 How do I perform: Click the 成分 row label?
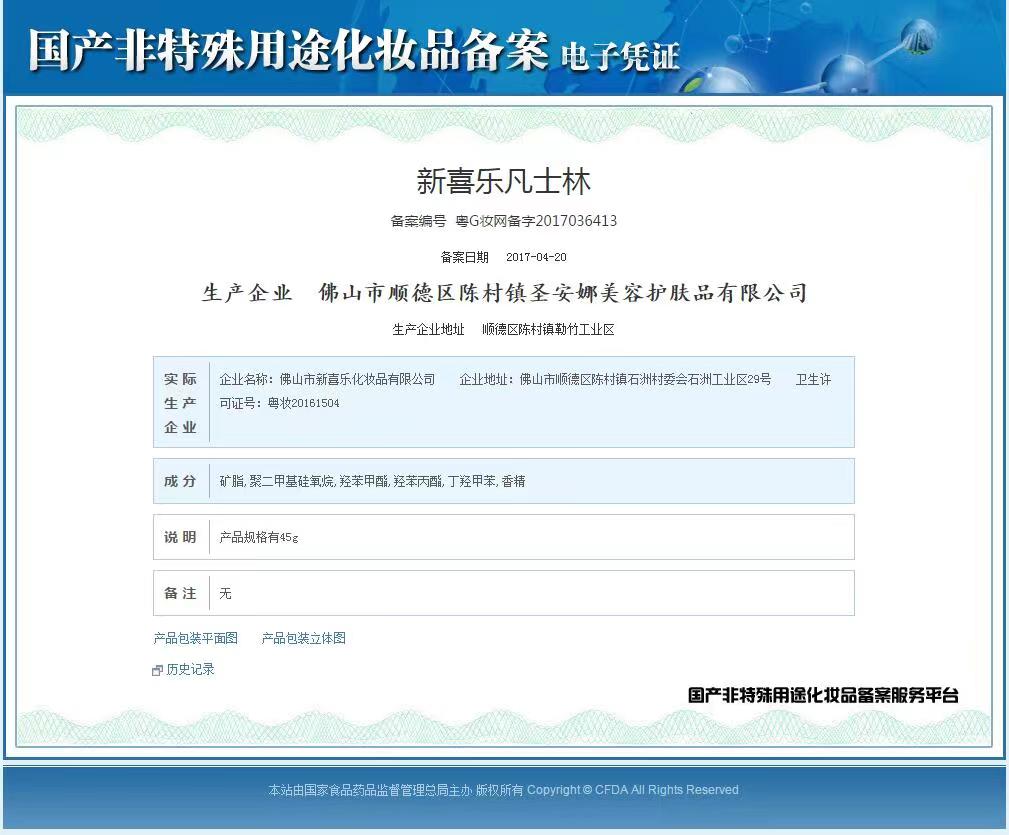(180, 481)
